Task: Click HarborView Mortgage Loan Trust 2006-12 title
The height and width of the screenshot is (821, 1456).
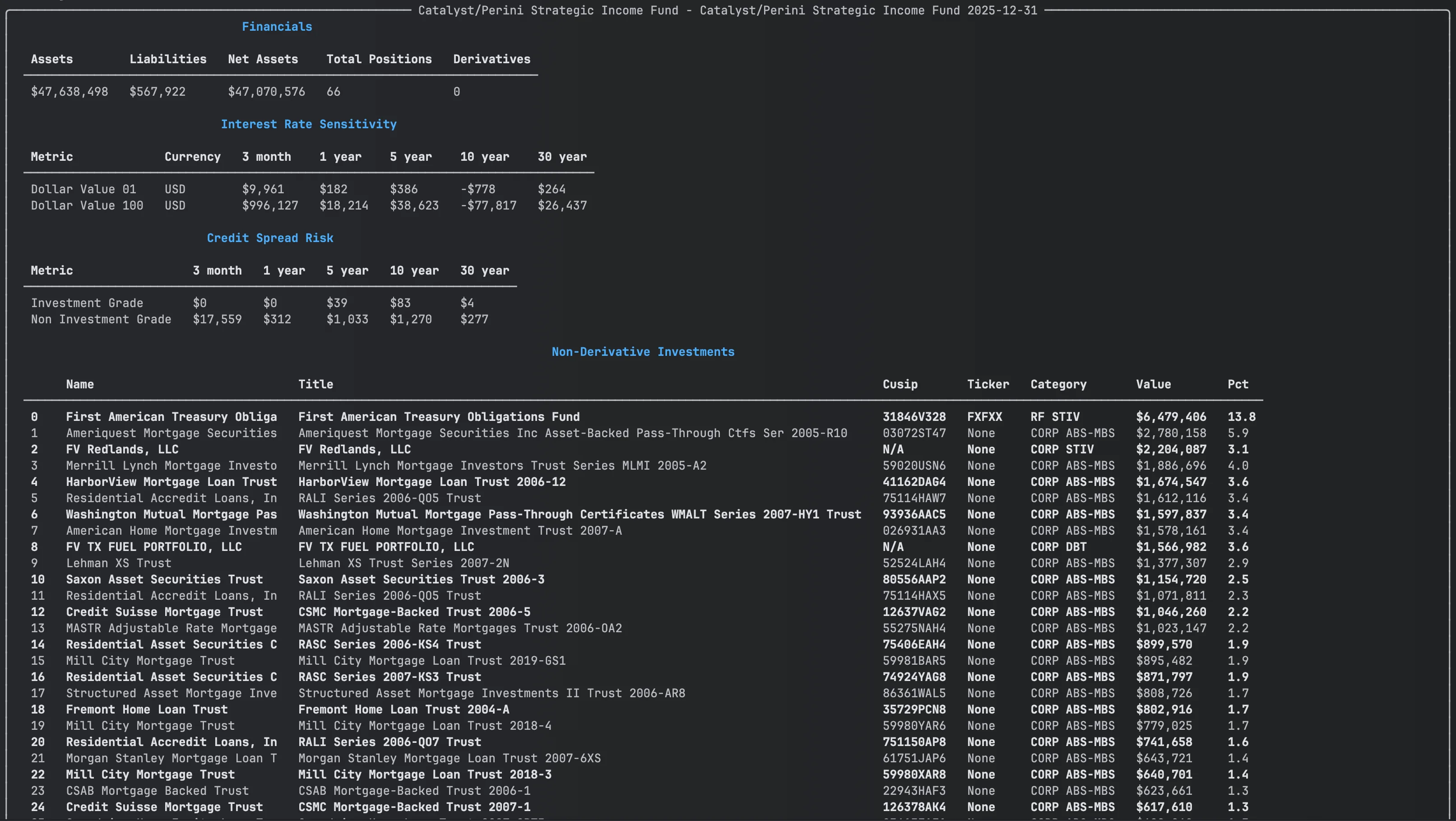Action: [x=432, y=482]
